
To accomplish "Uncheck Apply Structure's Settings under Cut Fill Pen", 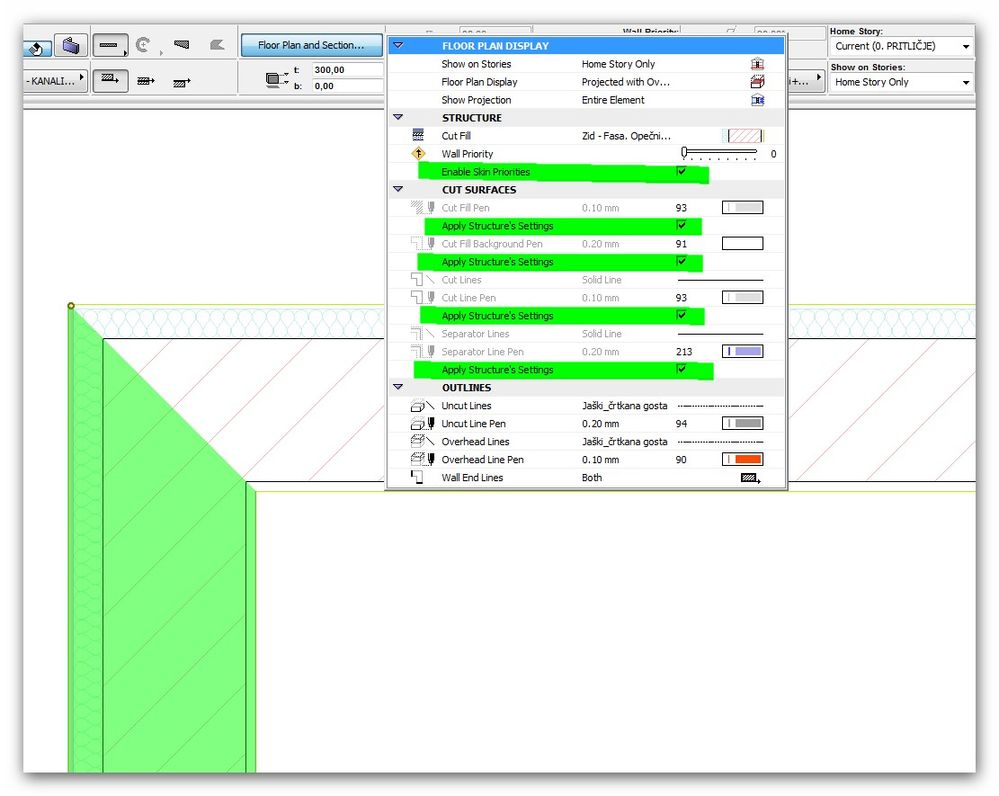I will [681, 226].
